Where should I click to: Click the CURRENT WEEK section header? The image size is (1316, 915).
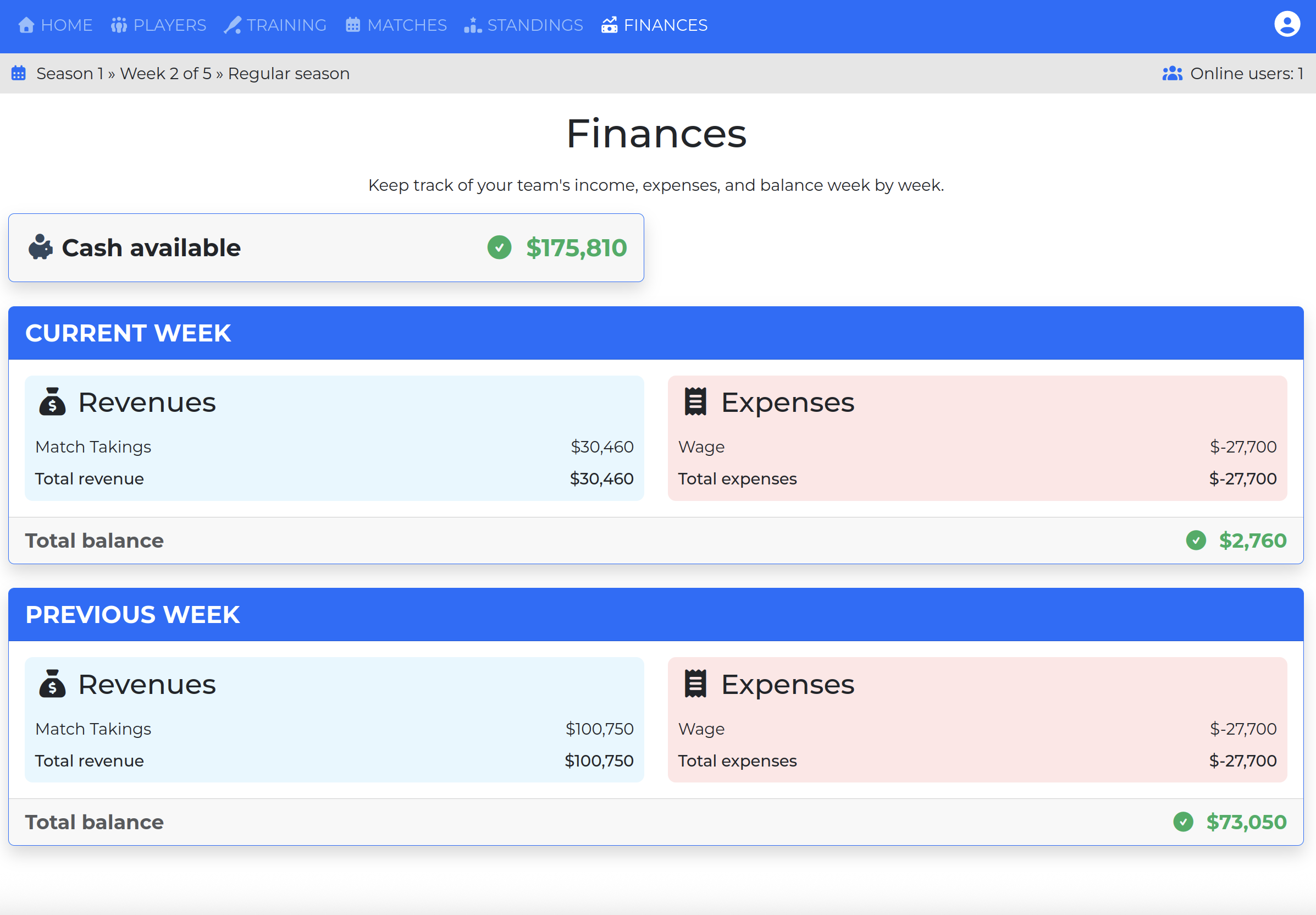[x=129, y=333]
